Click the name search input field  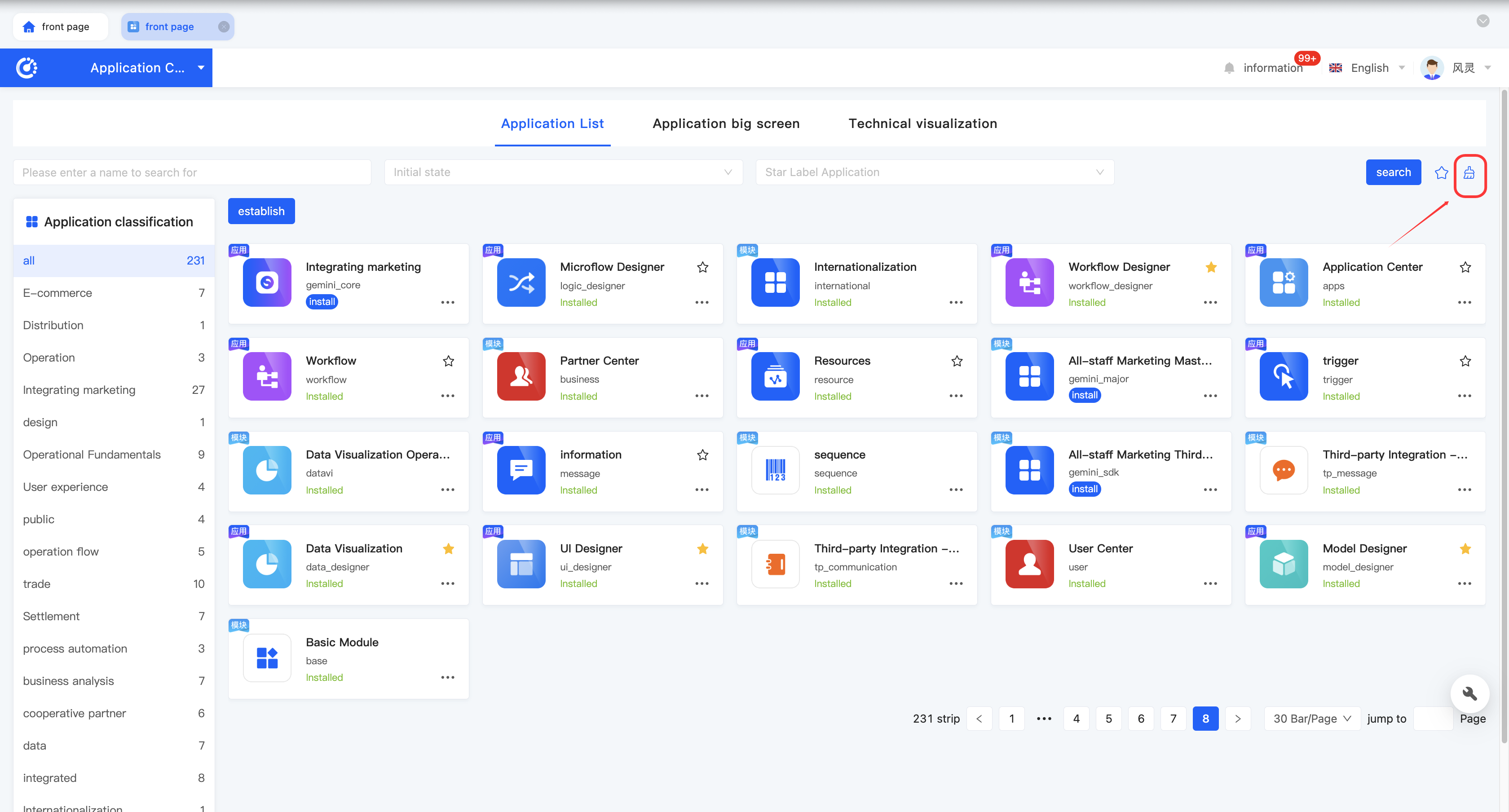tap(192, 172)
